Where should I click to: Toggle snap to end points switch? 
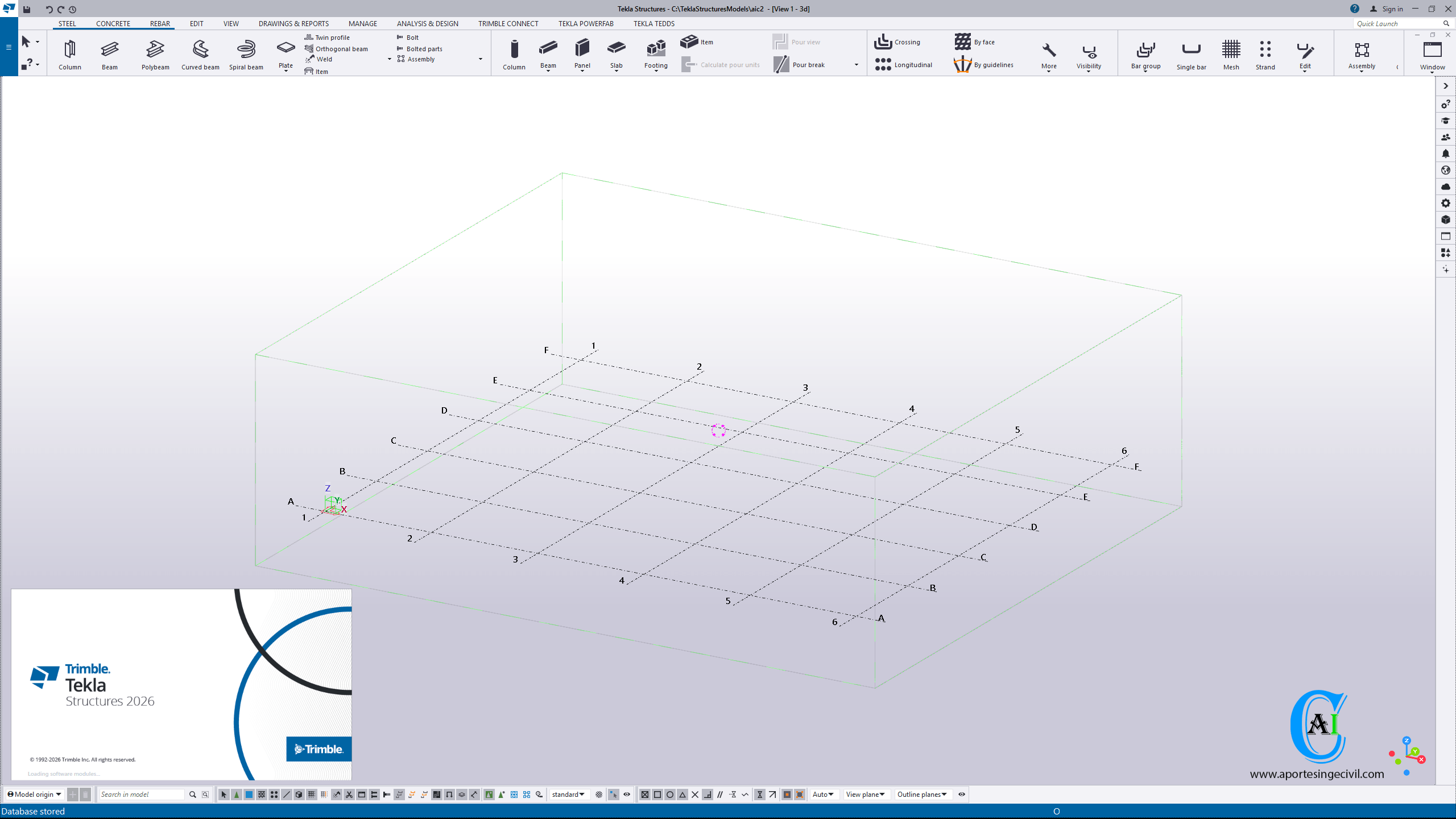coord(657,795)
